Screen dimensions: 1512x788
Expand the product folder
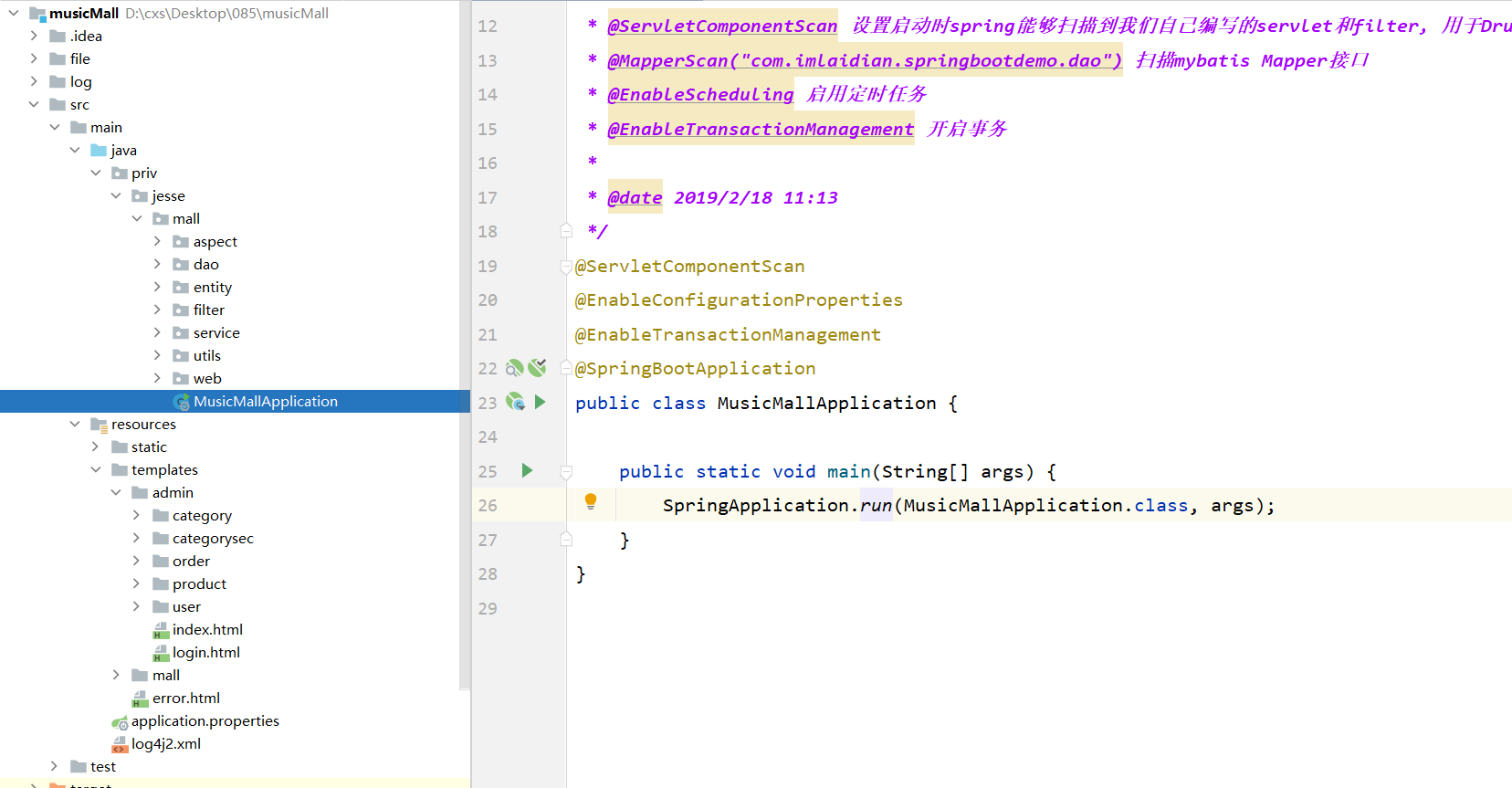tap(137, 584)
